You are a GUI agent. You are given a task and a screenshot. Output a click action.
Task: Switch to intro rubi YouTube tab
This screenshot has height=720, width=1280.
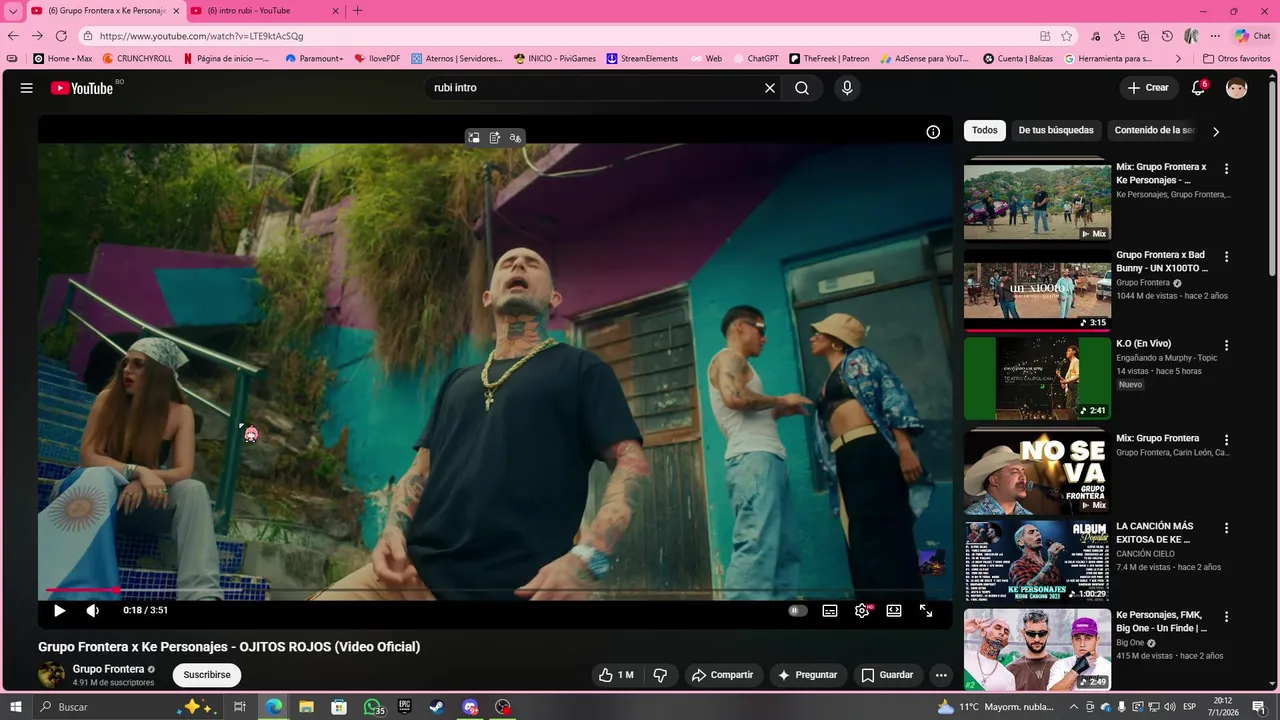click(258, 11)
